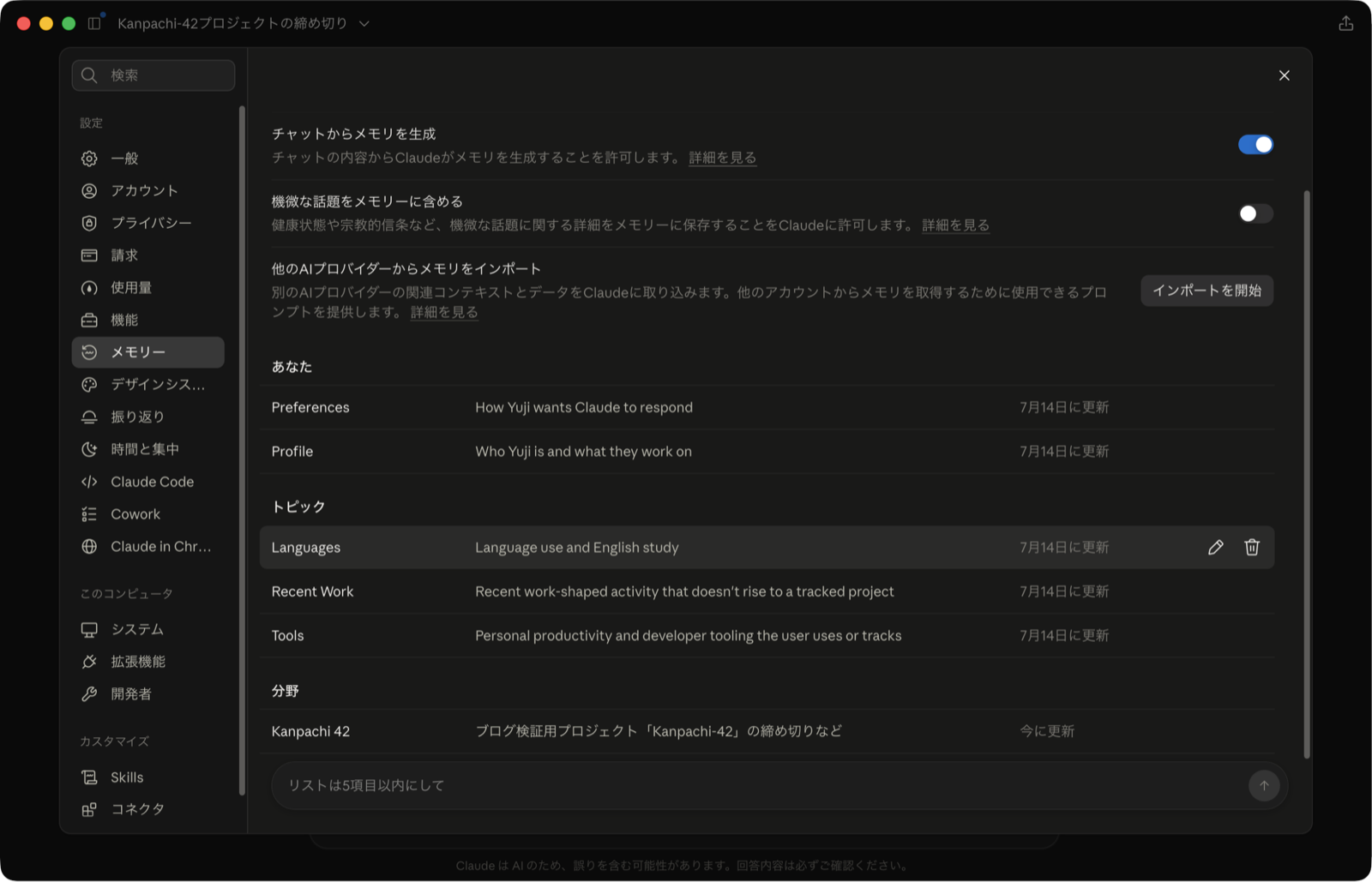The height and width of the screenshot is (882, 1372).
Task: Click the person icon for アカウント
Action: (x=89, y=190)
